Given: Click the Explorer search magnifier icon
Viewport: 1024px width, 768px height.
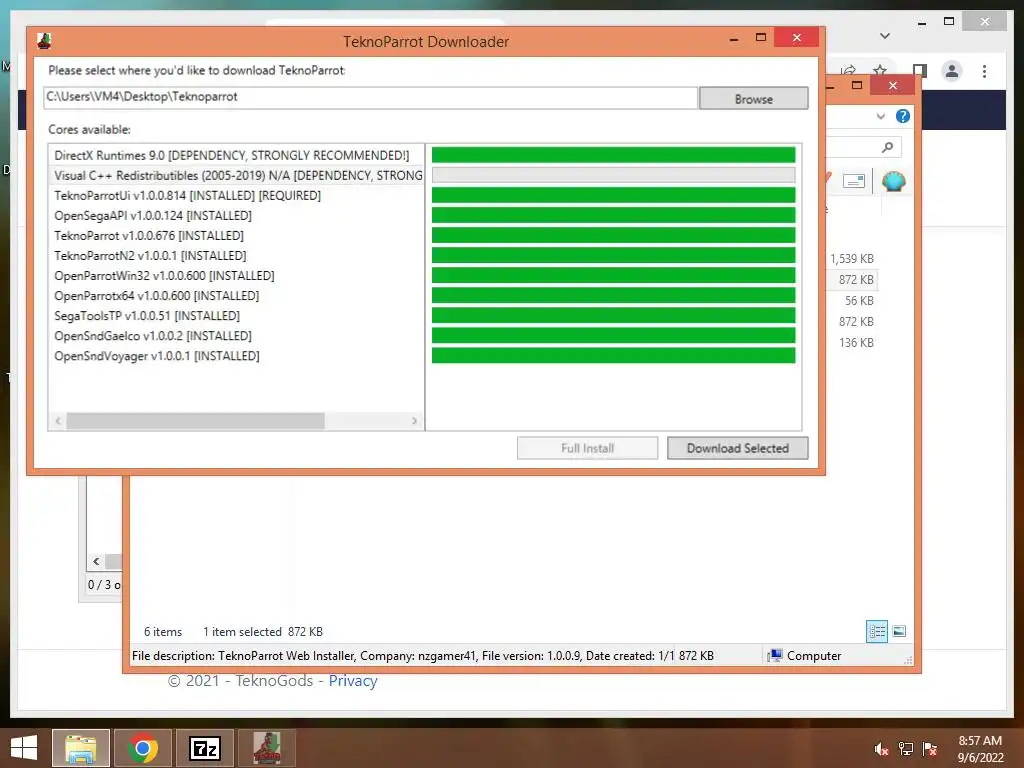Looking at the screenshot, I should point(887,148).
